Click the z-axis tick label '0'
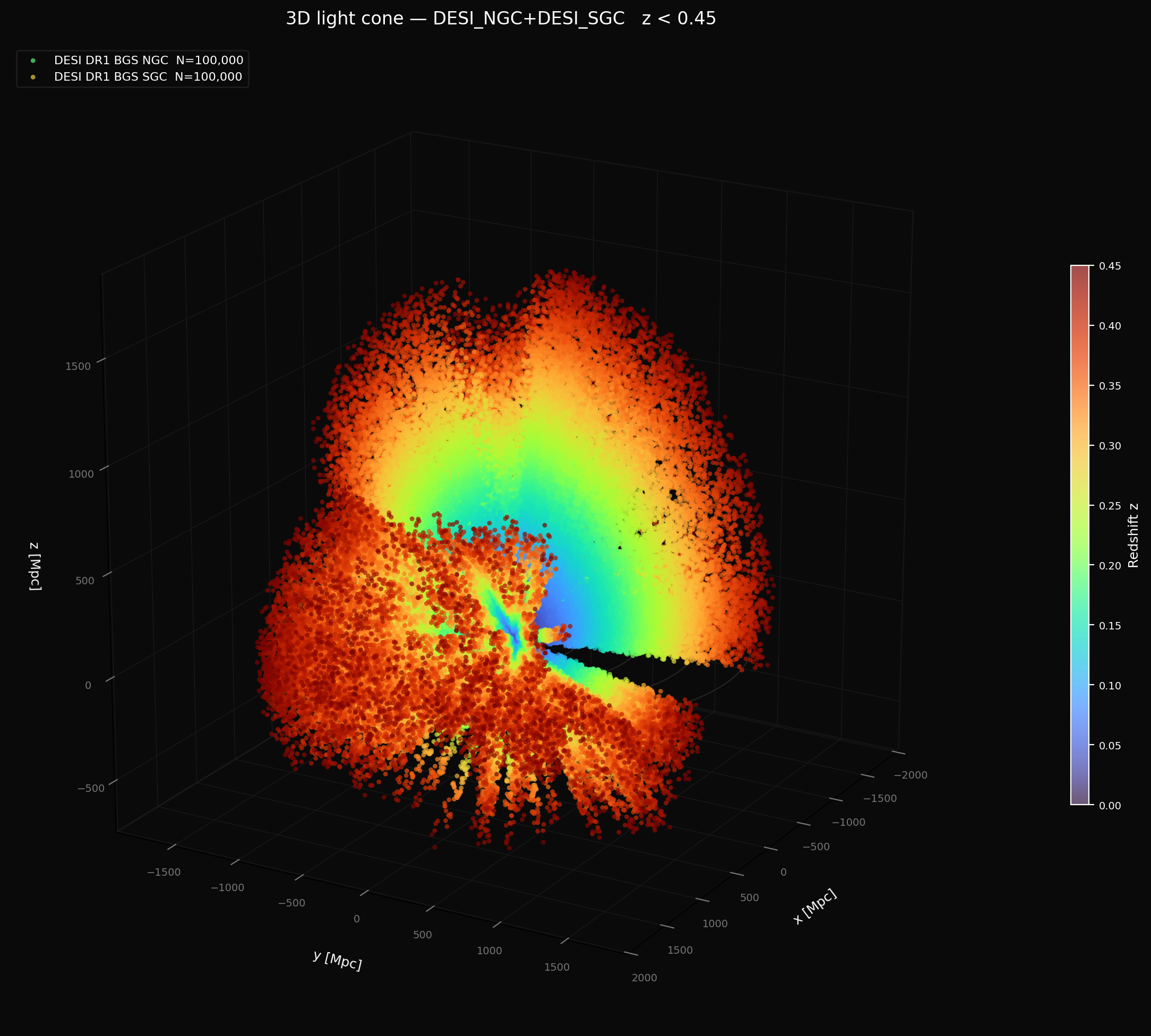Screen dimensions: 1151x1036 [x=88, y=685]
